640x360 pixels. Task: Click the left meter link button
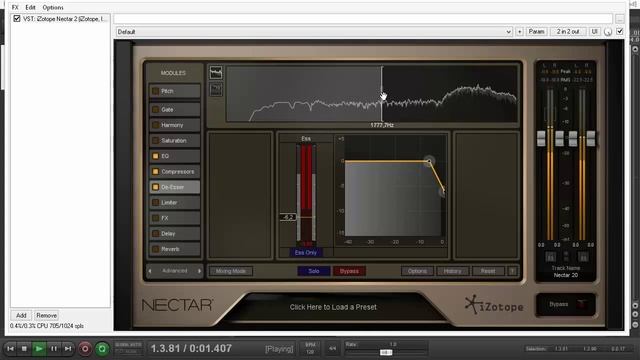[x=550, y=257]
